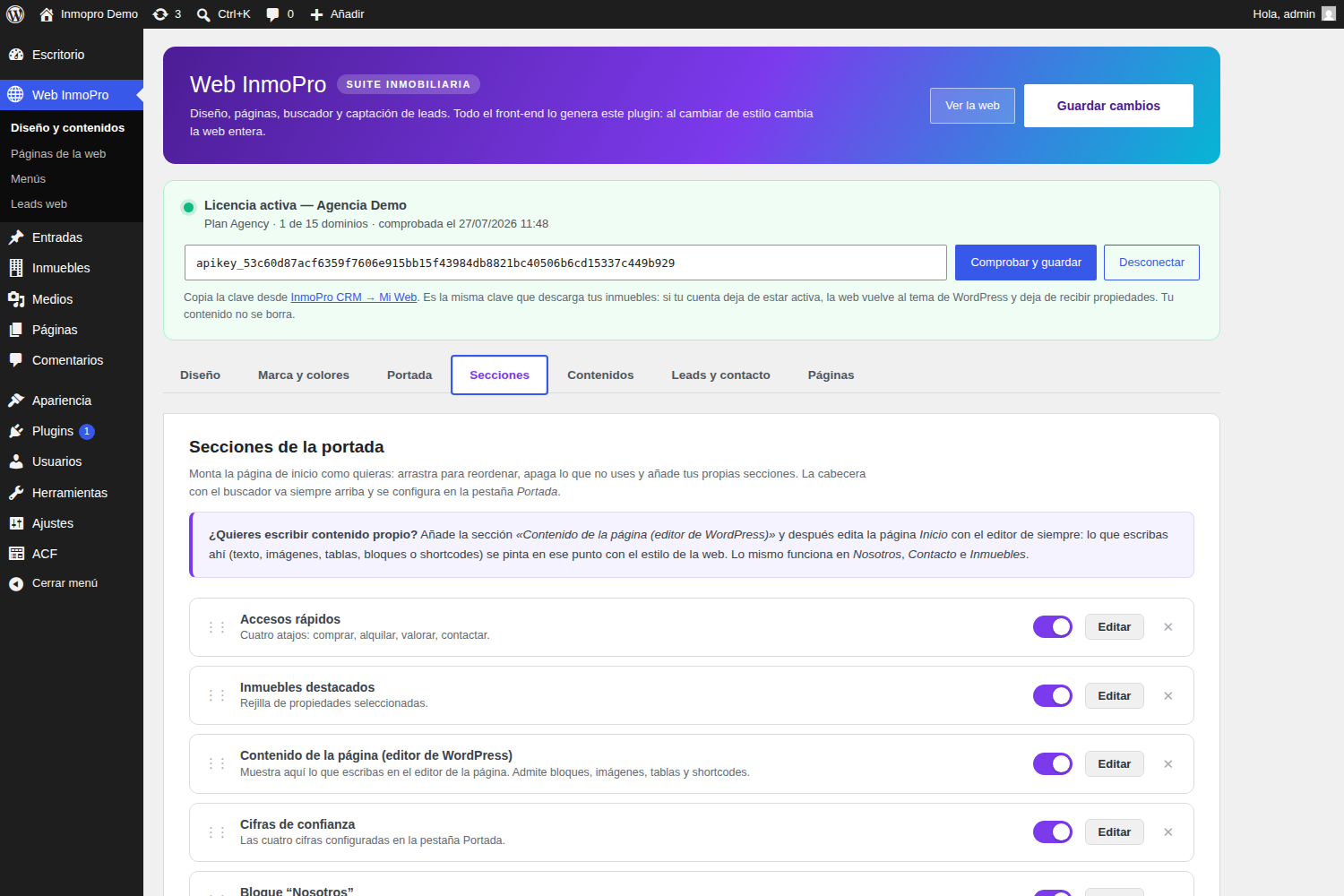Open the WordPress logo menu

pyautogui.click(x=15, y=14)
